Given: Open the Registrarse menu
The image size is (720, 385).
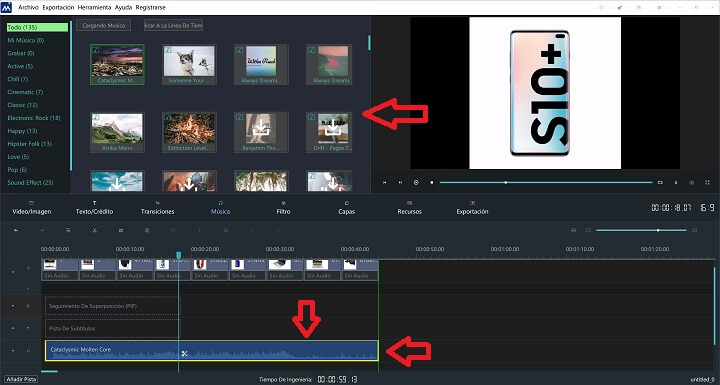Looking at the screenshot, I should [151, 7].
